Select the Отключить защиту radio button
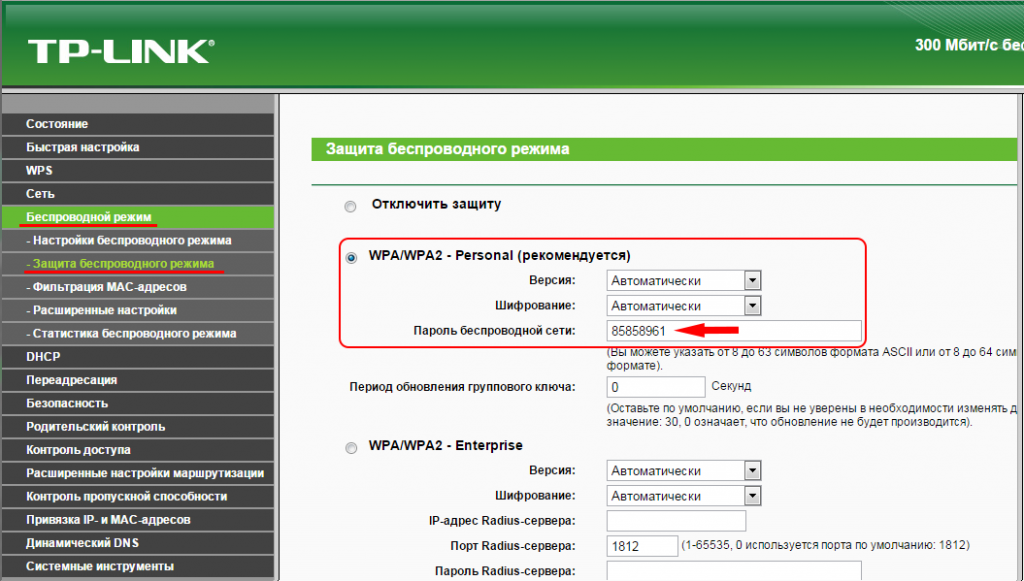Screen dimensions: 1024x581 point(351,206)
